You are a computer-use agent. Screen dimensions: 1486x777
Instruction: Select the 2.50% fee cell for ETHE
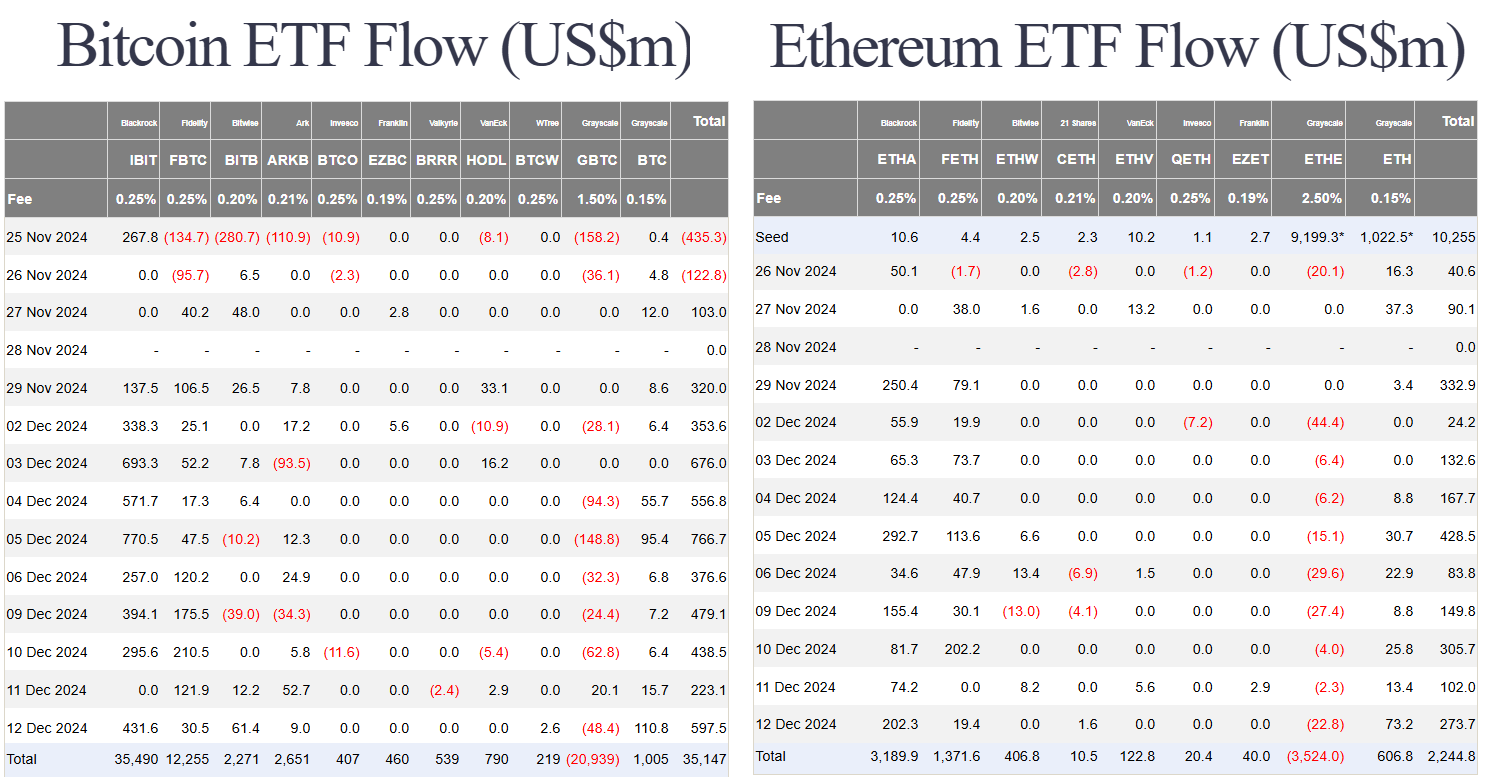click(1322, 198)
